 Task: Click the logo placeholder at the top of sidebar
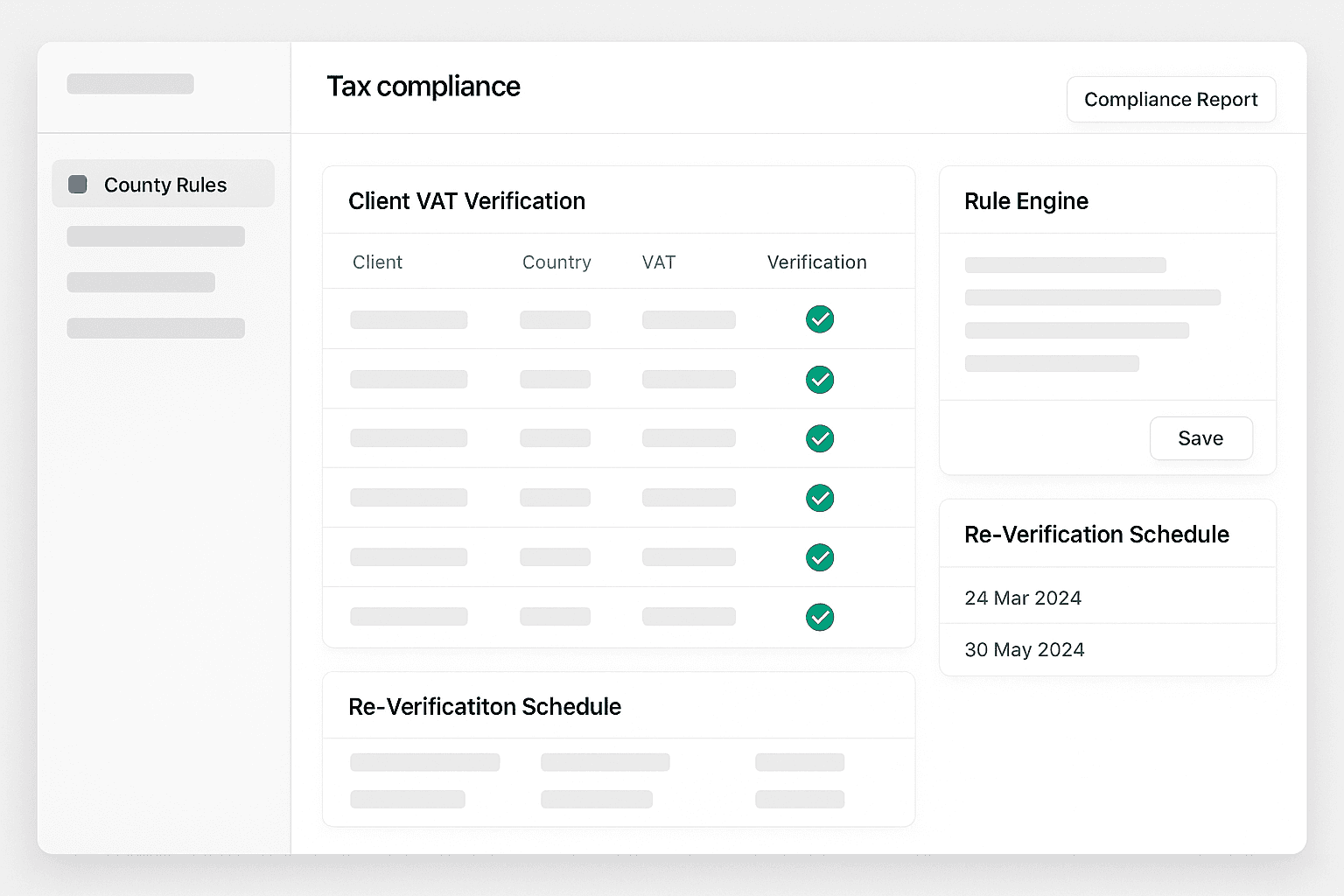coord(129,83)
